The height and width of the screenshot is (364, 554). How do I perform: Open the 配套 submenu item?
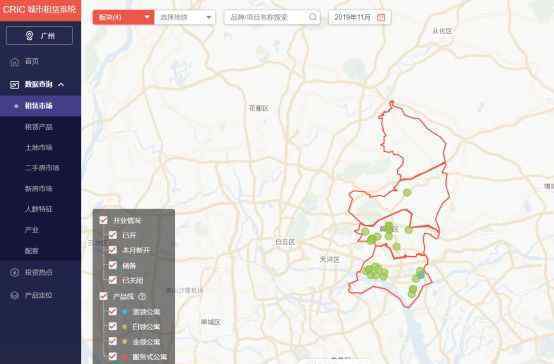pos(32,251)
